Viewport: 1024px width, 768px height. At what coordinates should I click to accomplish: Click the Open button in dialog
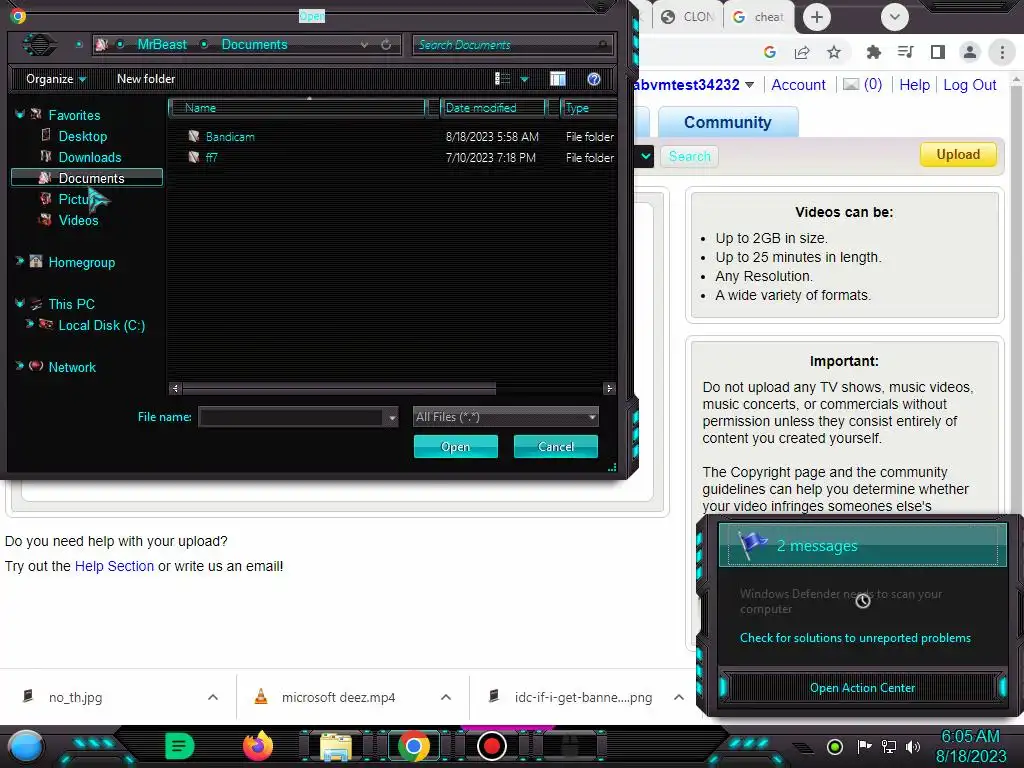point(456,447)
